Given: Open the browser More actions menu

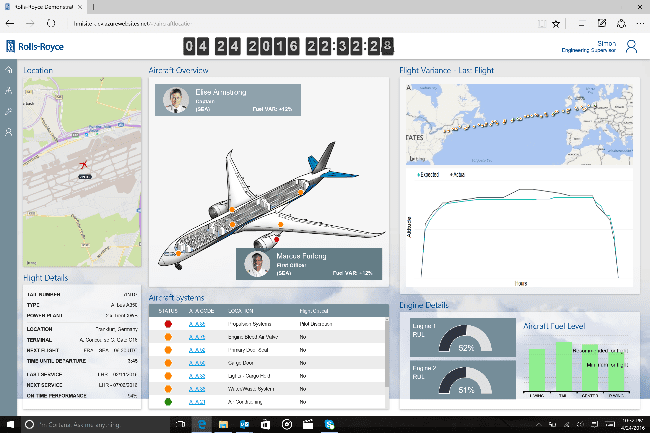Looking at the screenshot, I should point(635,21).
